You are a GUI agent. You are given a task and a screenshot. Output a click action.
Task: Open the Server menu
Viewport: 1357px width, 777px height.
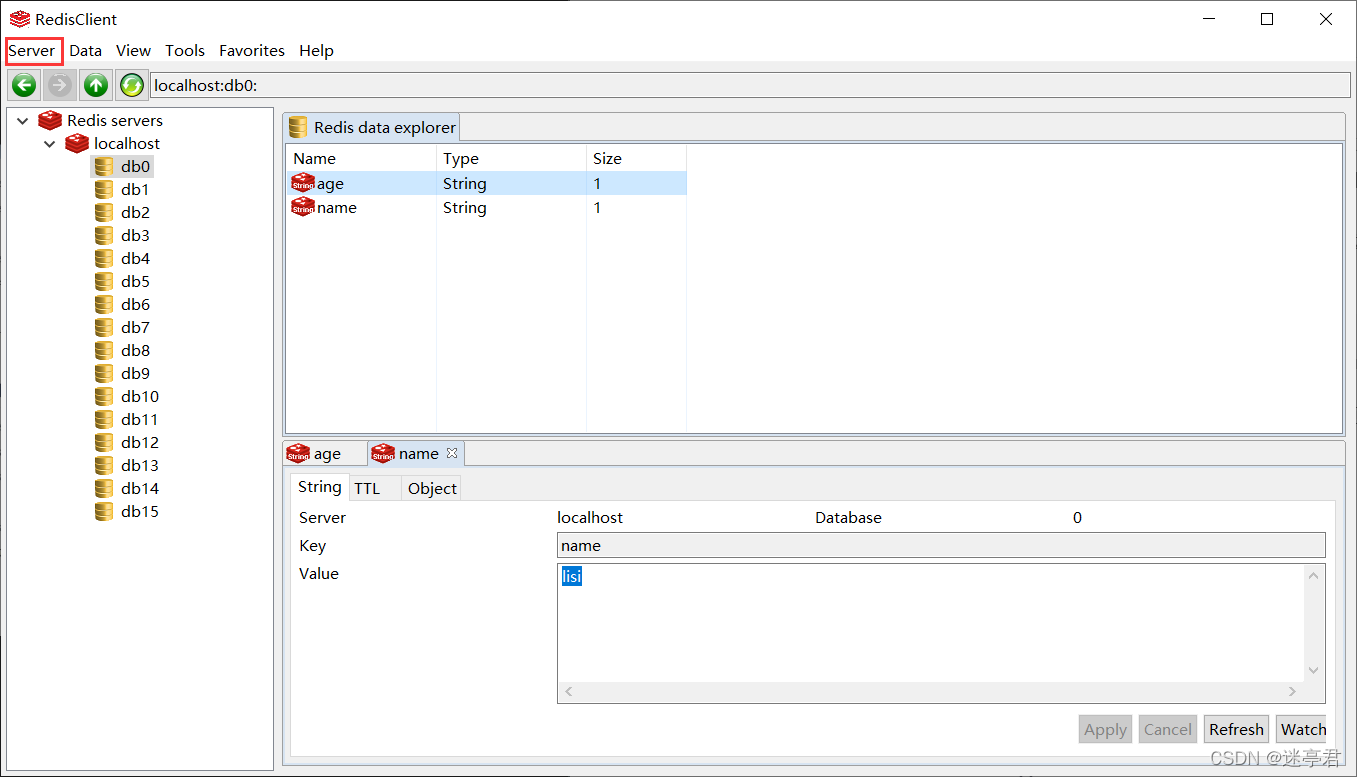click(x=32, y=50)
